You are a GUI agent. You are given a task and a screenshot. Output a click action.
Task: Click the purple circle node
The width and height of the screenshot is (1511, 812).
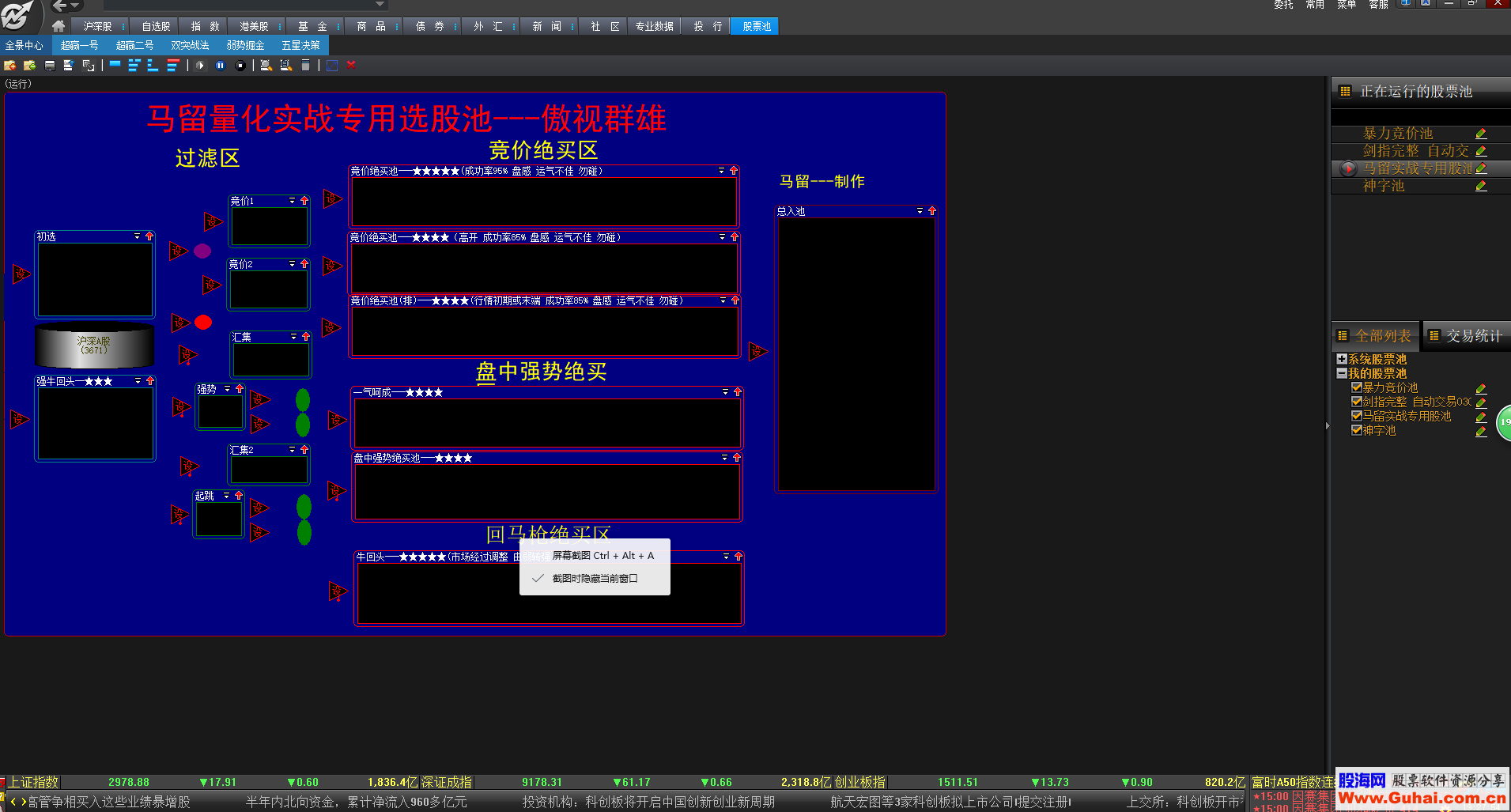point(202,251)
